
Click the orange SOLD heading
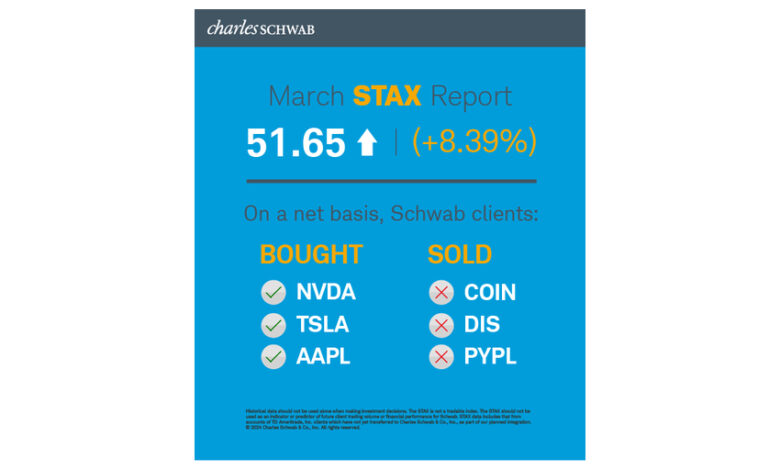460,254
